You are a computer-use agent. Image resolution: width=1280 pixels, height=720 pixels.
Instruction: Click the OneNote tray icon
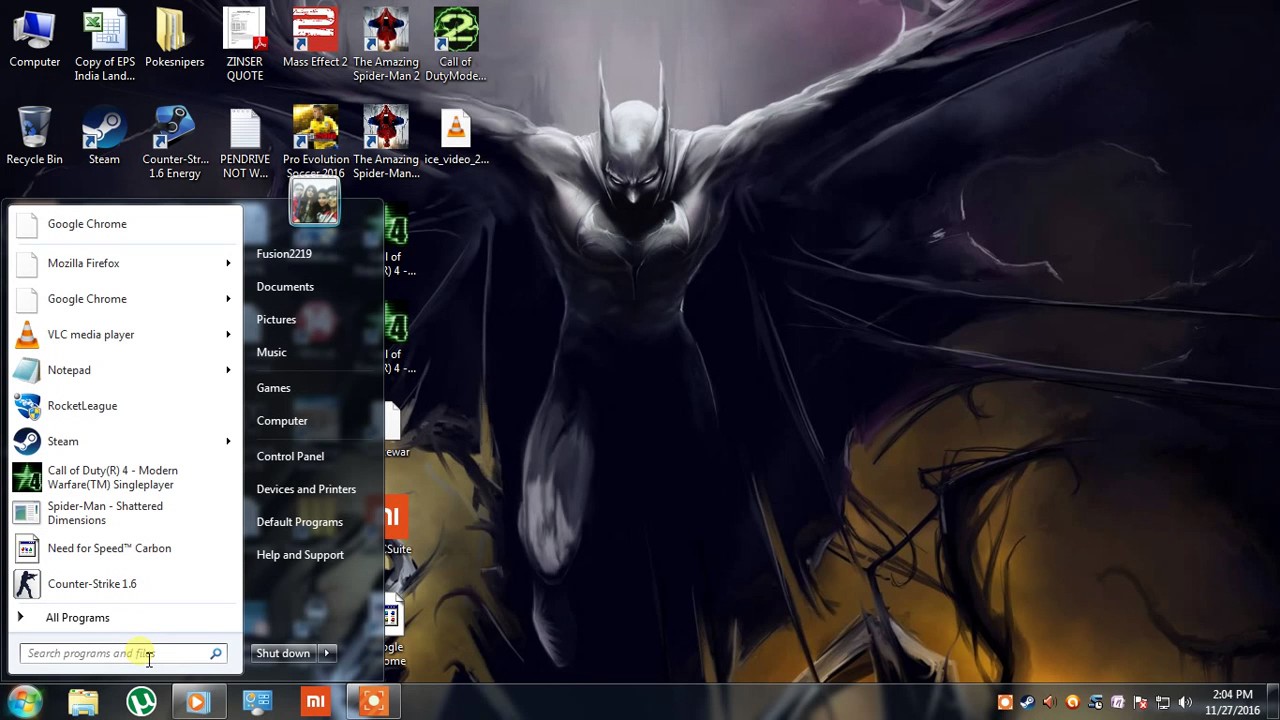[1118, 702]
